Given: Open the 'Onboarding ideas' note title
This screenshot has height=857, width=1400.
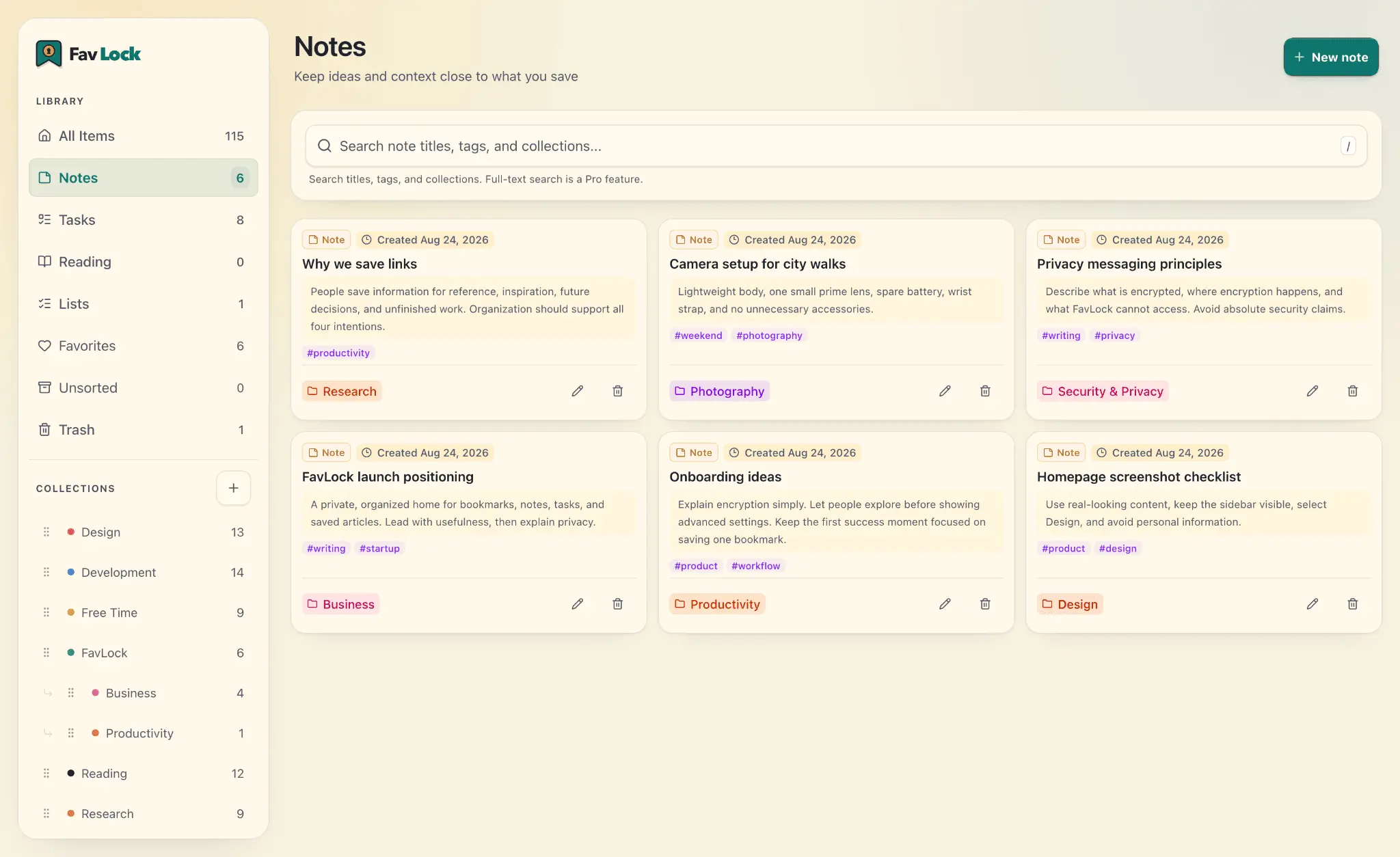Looking at the screenshot, I should (x=725, y=476).
